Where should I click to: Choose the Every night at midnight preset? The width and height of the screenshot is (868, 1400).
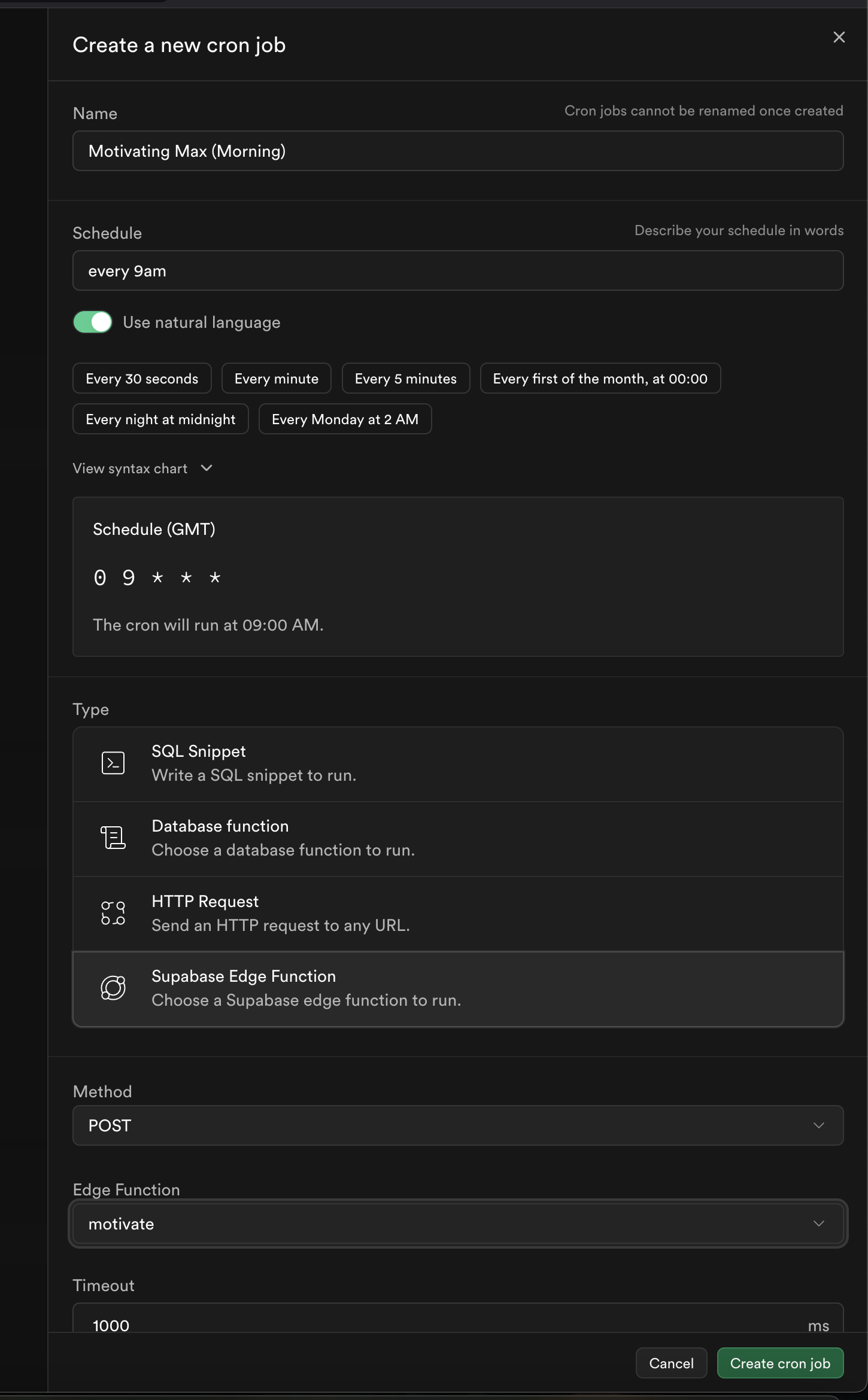[x=160, y=419]
